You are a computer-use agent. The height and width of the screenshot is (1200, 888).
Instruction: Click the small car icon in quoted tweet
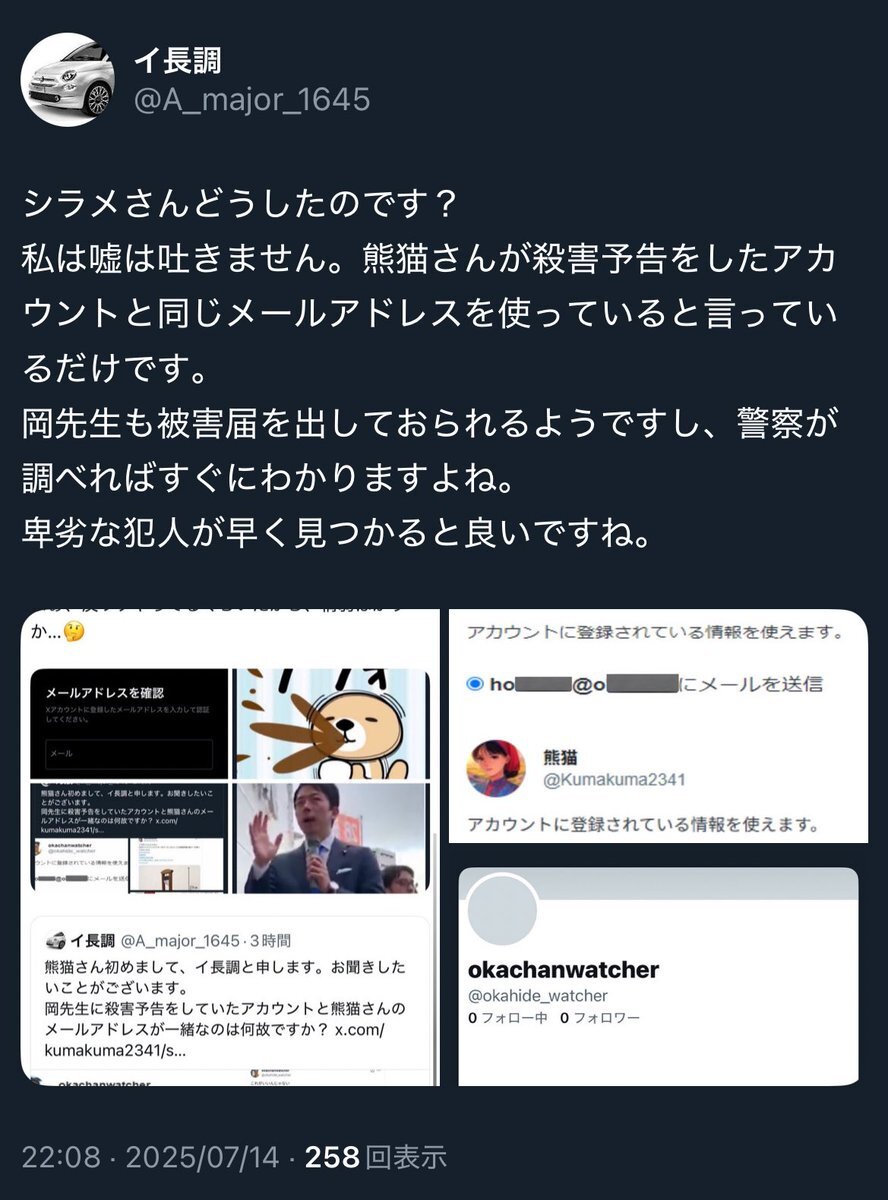56,941
